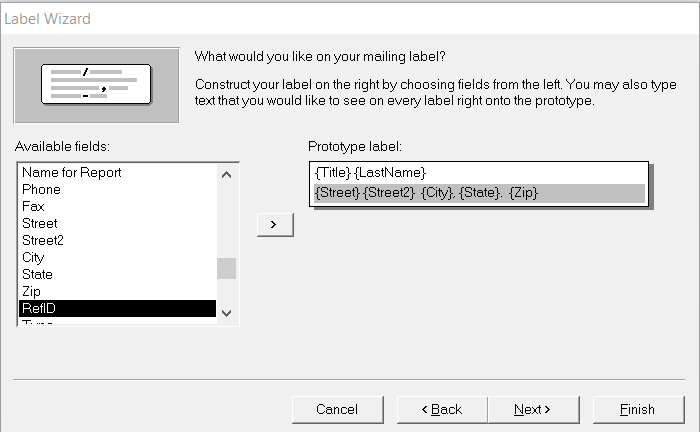This screenshot has width=700, height=432.
Task: Choose the State field
Action: tap(37, 274)
